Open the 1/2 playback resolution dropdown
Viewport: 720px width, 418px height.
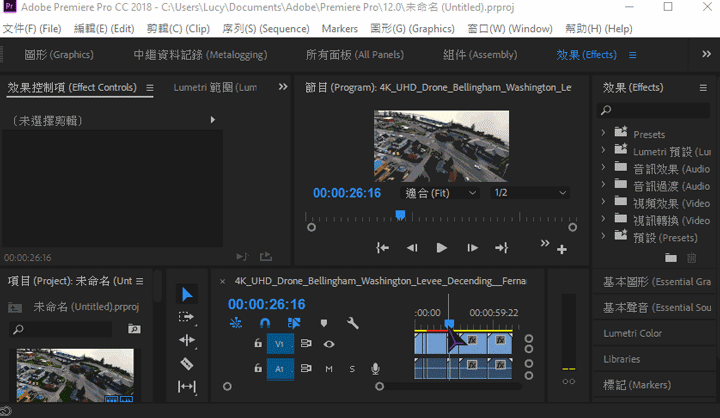click(x=530, y=192)
